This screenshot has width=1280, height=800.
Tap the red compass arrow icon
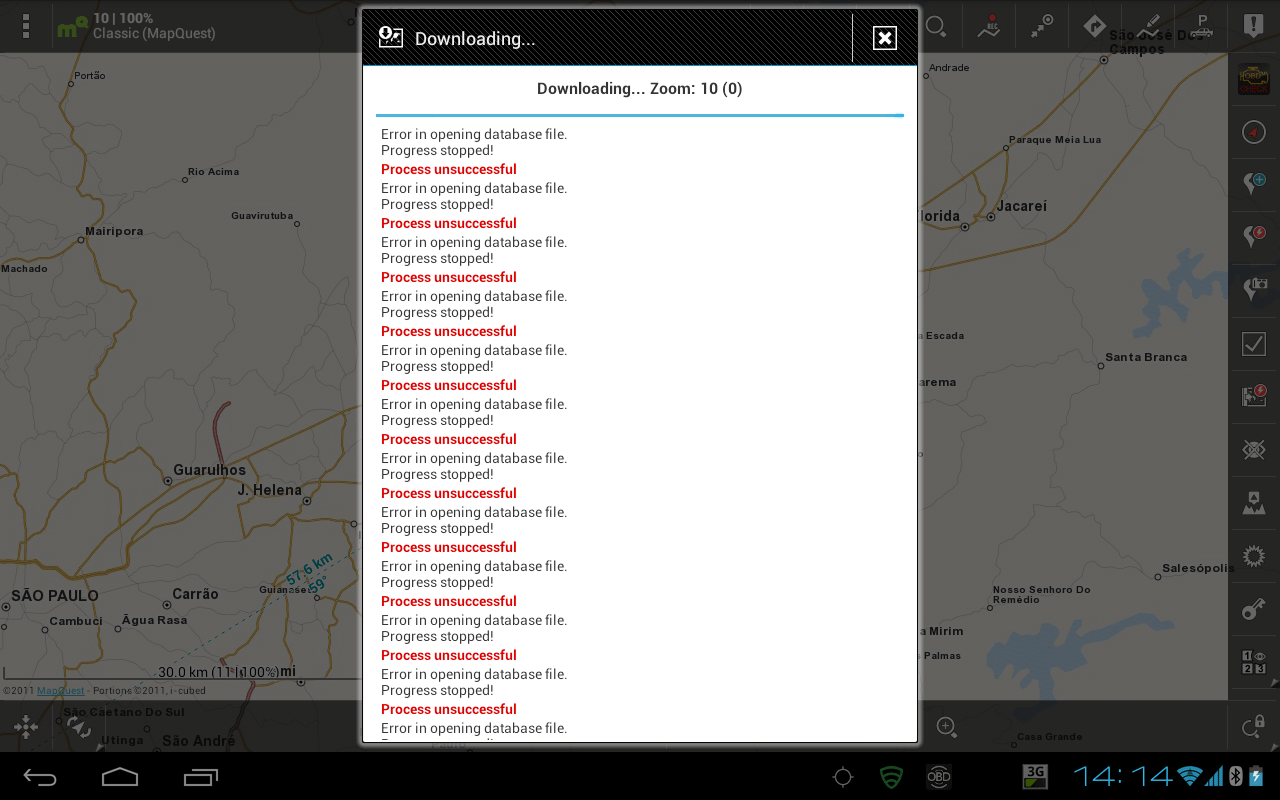(1254, 132)
